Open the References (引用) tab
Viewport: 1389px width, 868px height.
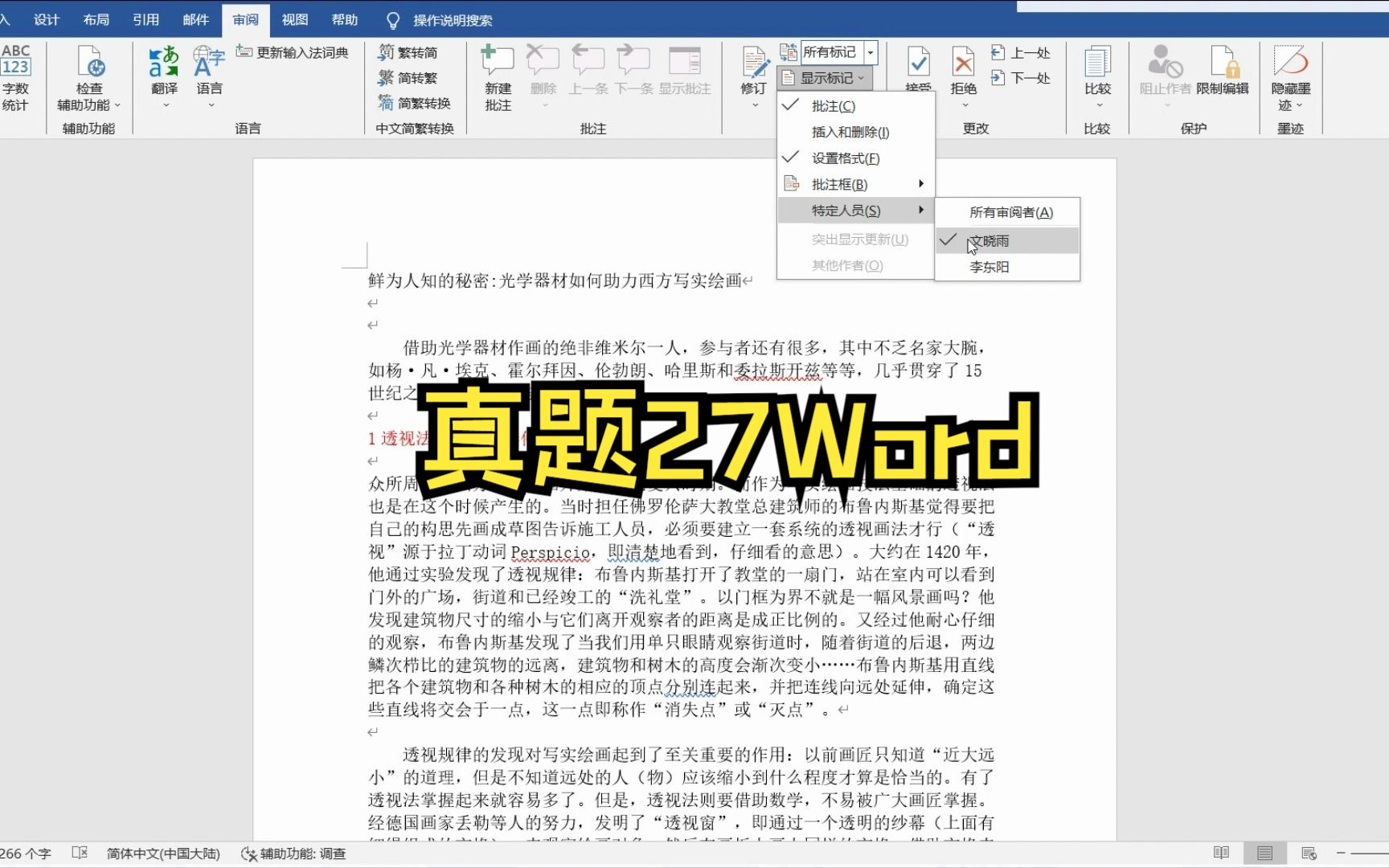click(x=146, y=20)
